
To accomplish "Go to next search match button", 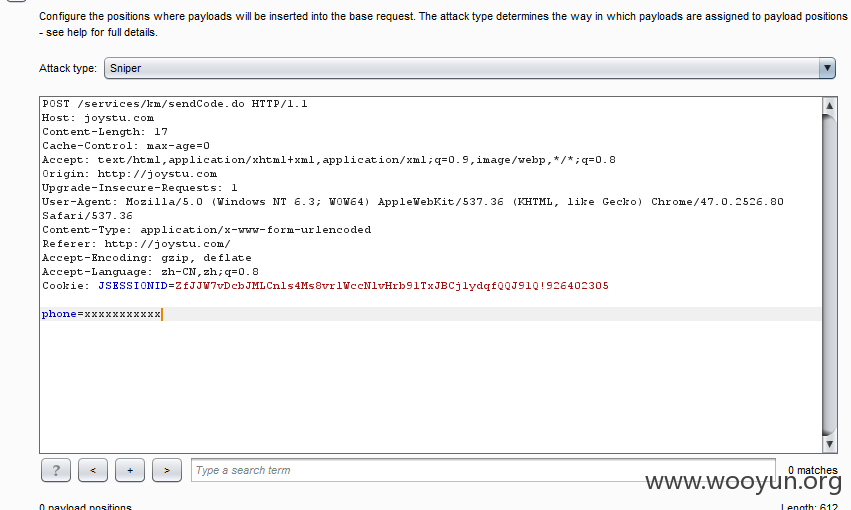I will [x=167, y=470].
